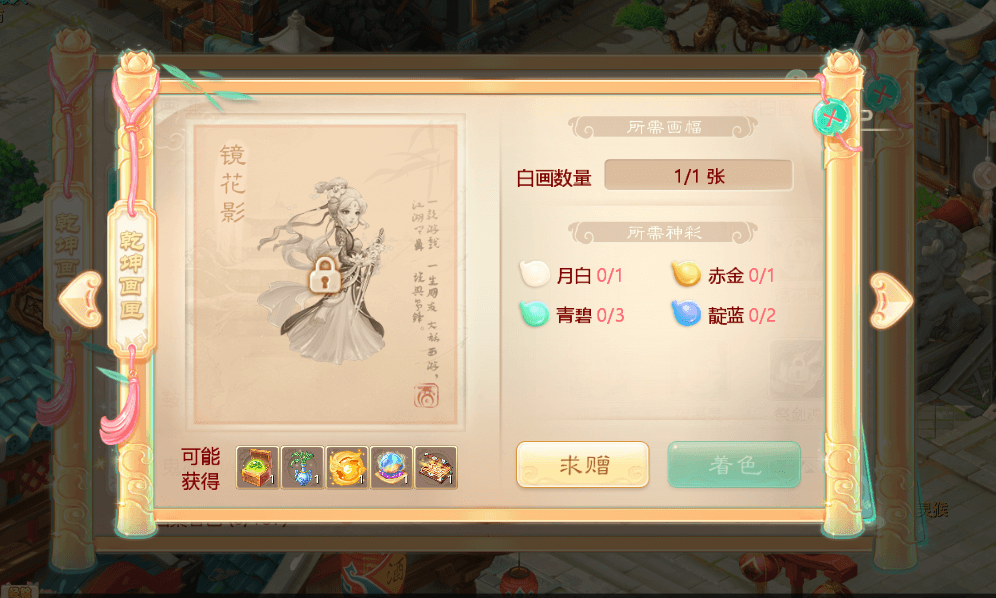Open the abacus reward item icon
Viewport: 996px width, 598px height.
pos(436,467)
